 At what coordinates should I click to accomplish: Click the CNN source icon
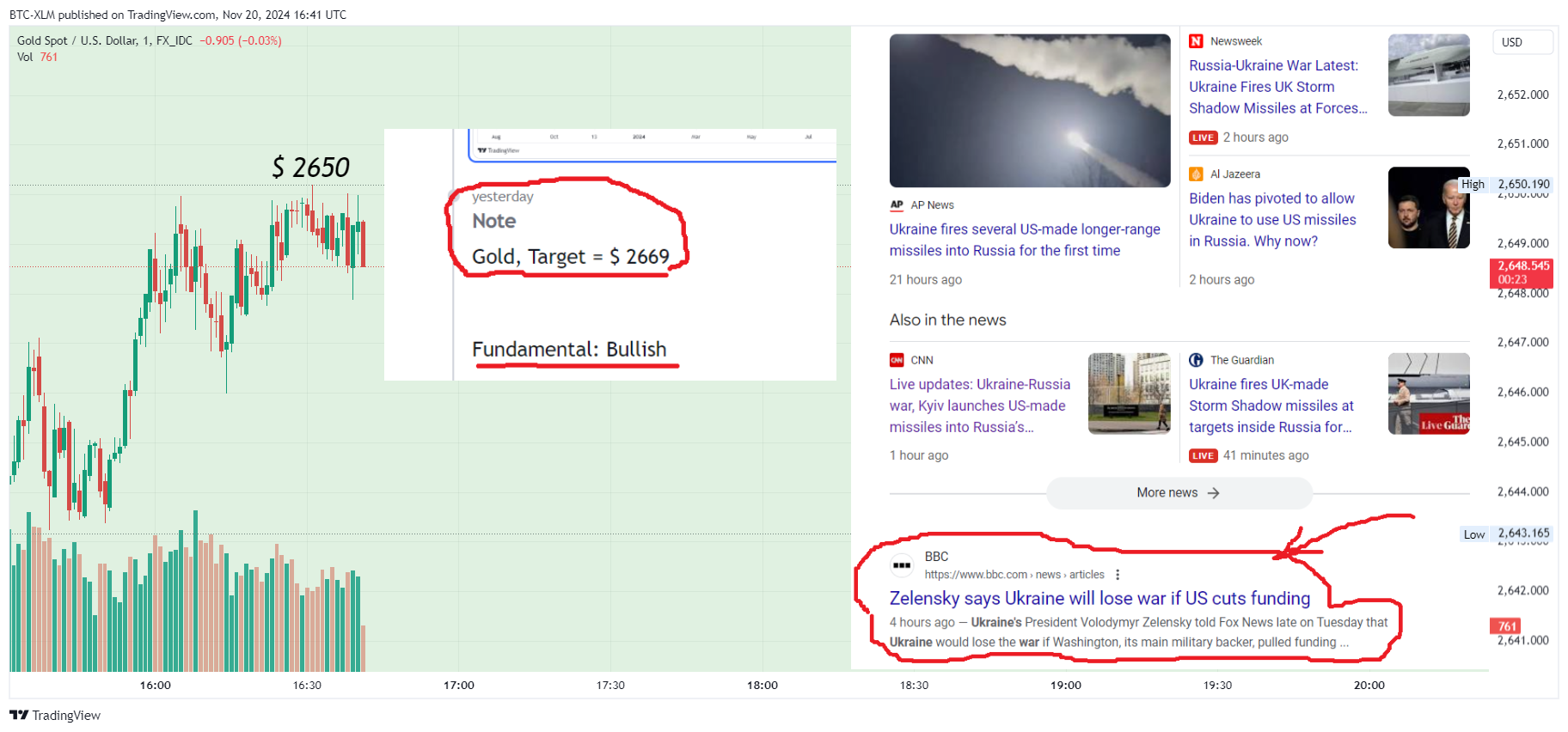[897, 360]
